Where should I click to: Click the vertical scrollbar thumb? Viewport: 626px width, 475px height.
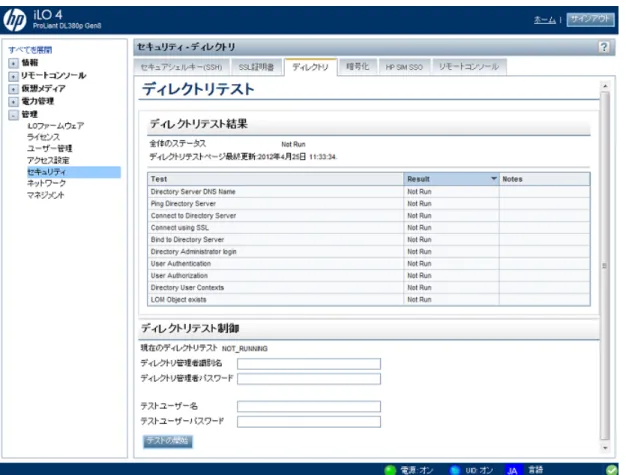[605, 265]
